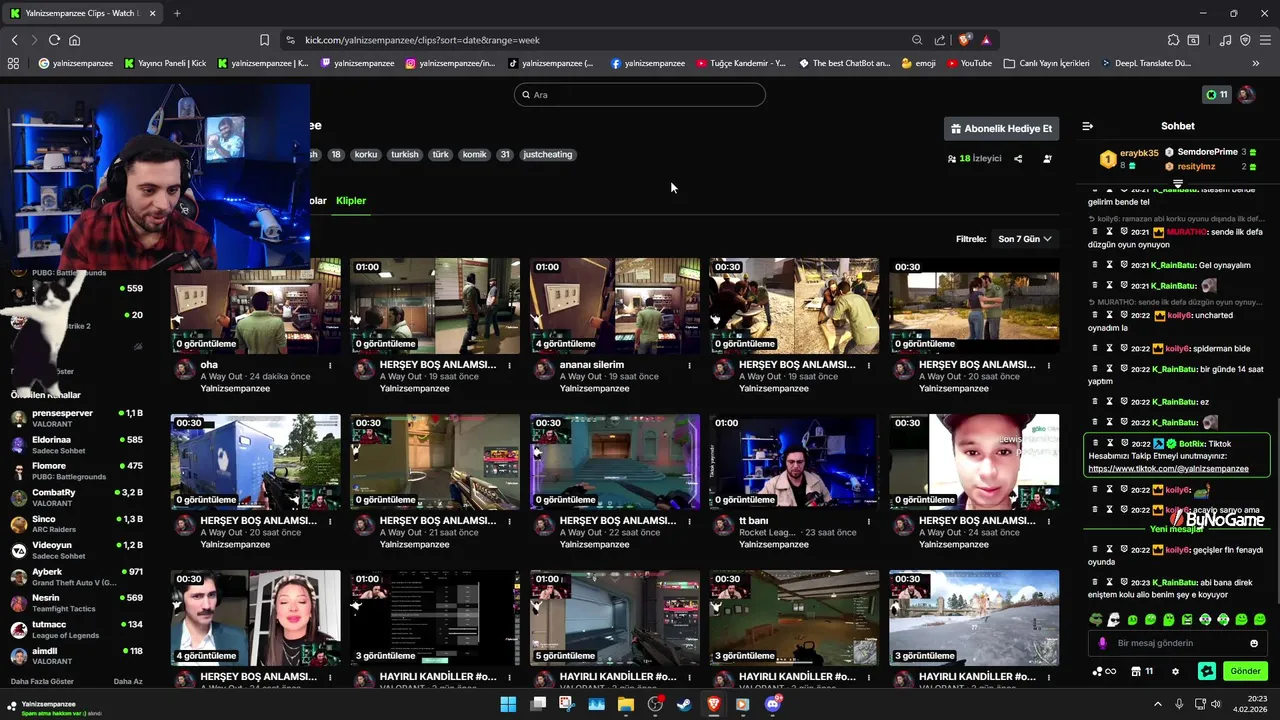Click the Kick points balance showing 11
This screenshot has height=720, width=1280.
click(x=1217, y=95)
